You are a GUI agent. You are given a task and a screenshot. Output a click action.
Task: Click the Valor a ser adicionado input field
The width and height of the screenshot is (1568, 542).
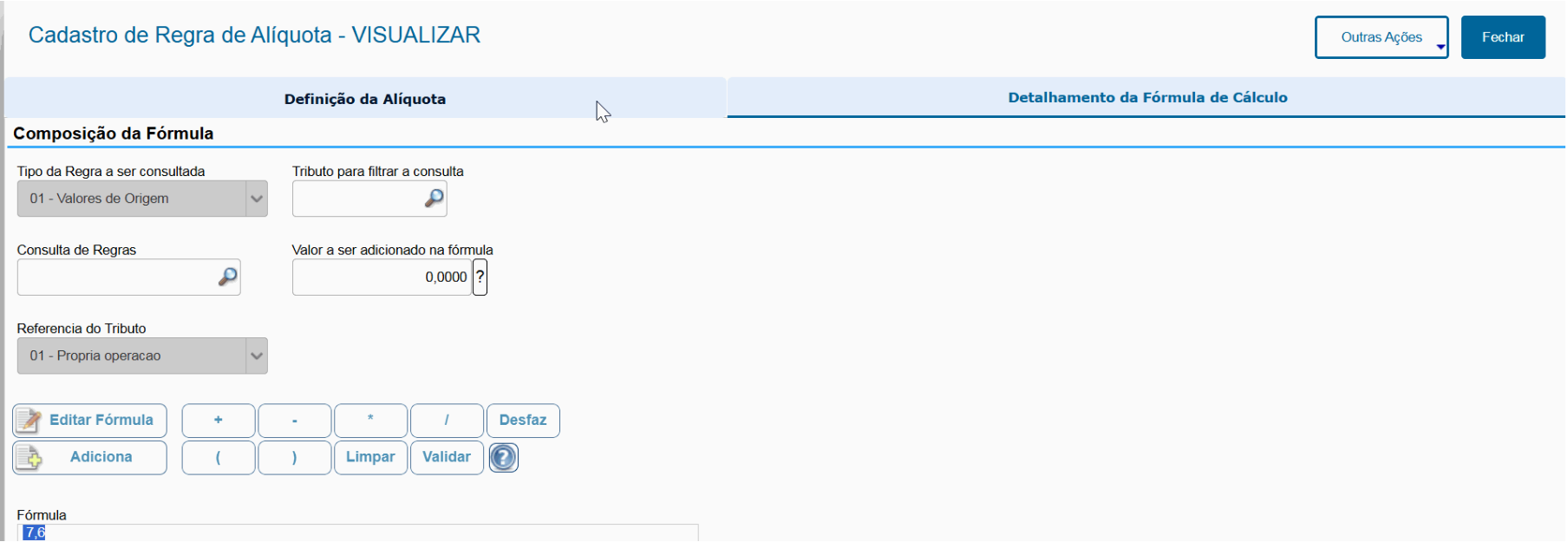[382, 278]
